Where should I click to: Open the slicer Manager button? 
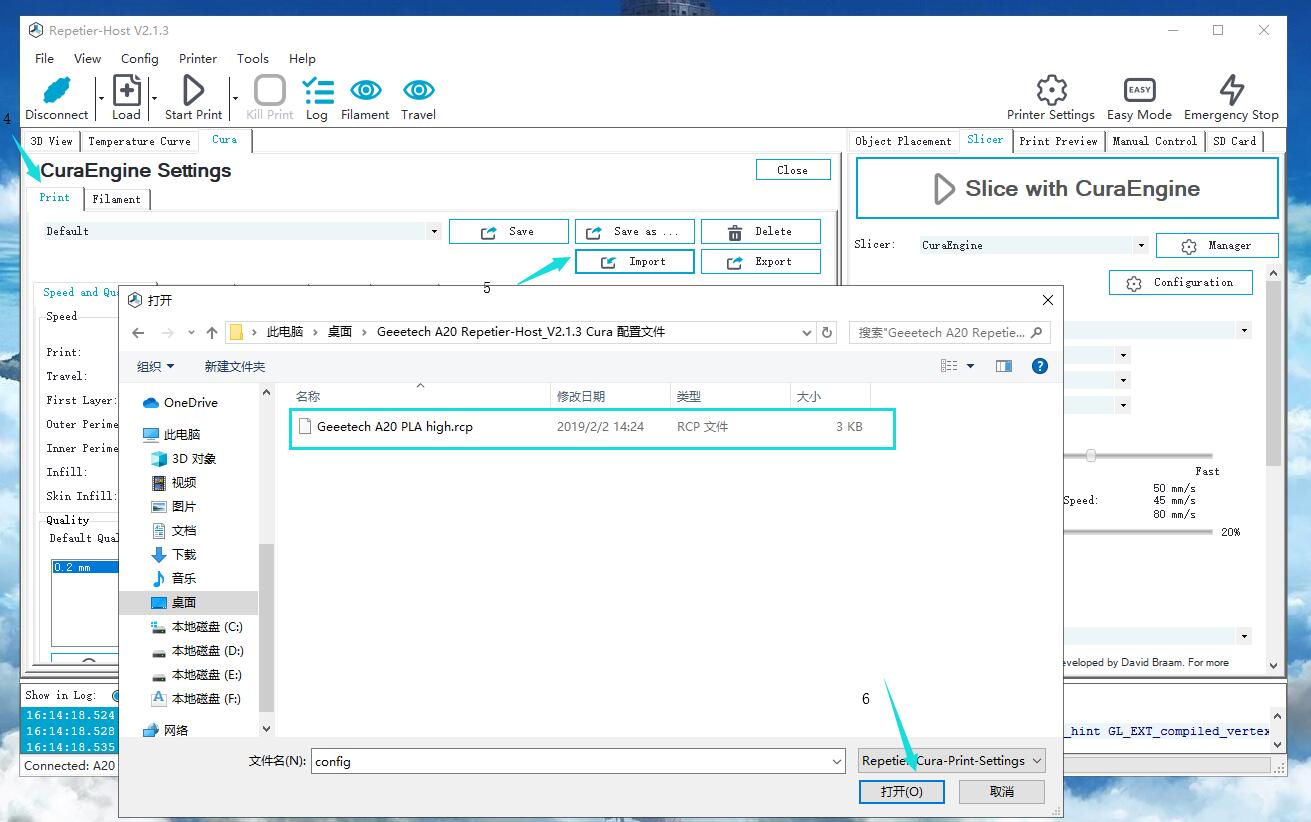click(1217, 245)
